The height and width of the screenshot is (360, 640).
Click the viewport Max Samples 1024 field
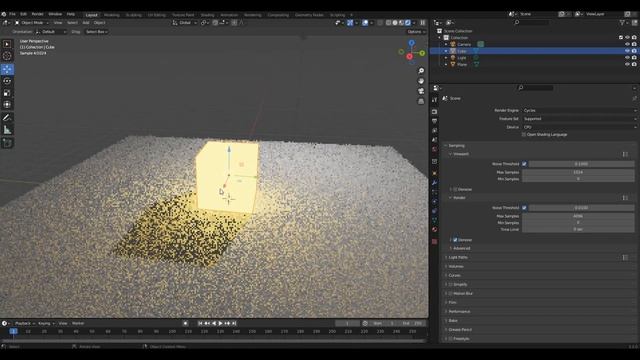578,172
